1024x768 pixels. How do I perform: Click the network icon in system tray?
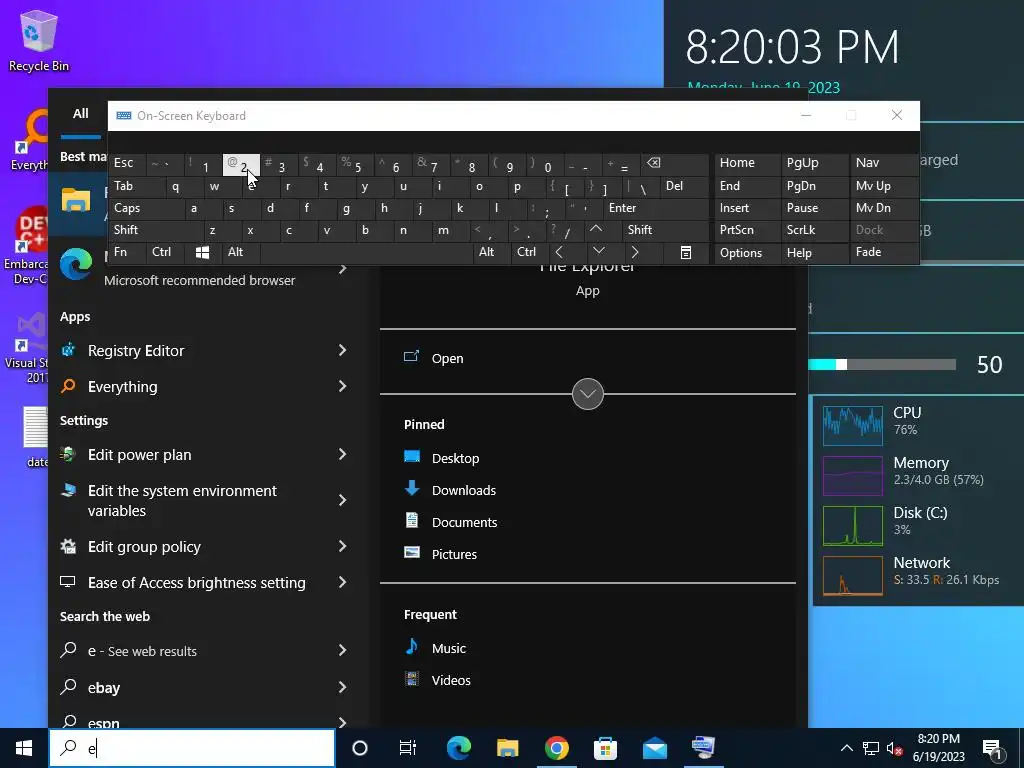[x=871, y=748]
